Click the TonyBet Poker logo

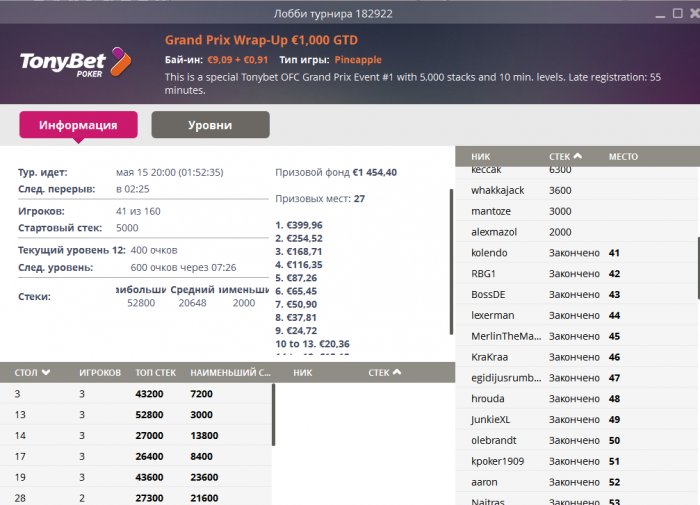click(x=75, y=63)
